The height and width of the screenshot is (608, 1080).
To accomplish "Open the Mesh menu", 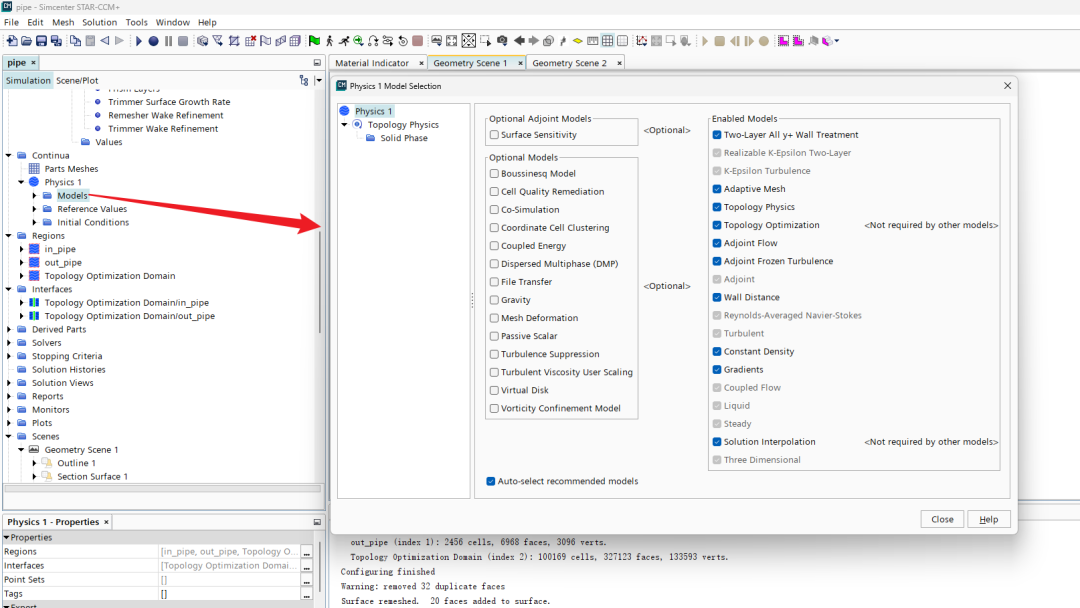I will (x=63, y=22).
